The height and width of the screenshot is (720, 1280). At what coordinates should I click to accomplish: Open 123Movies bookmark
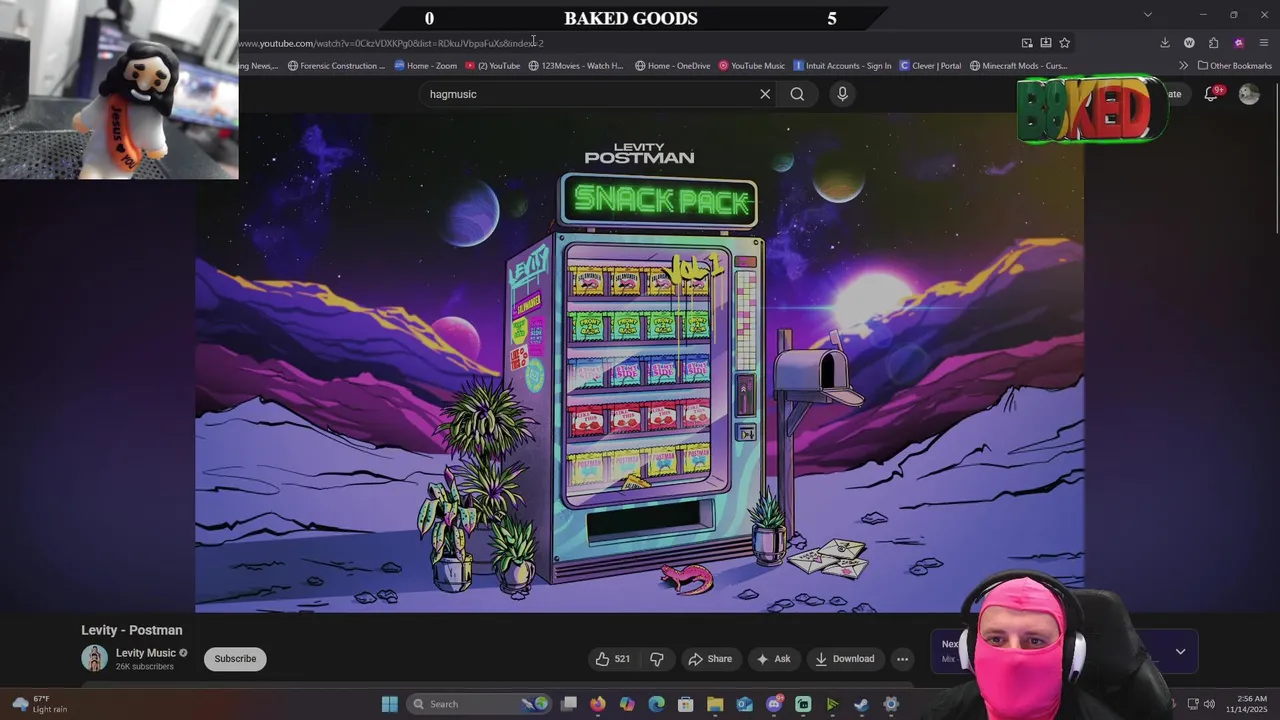576,66
